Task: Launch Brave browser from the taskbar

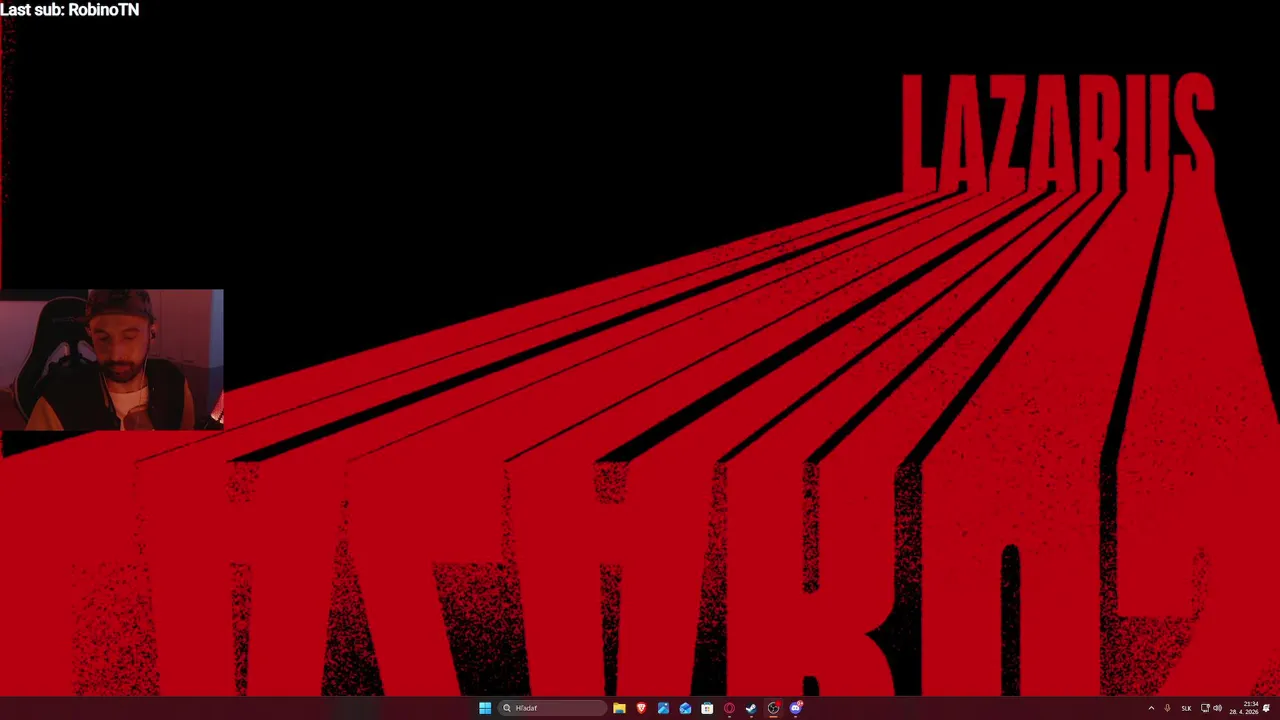Action: [641, 708]
